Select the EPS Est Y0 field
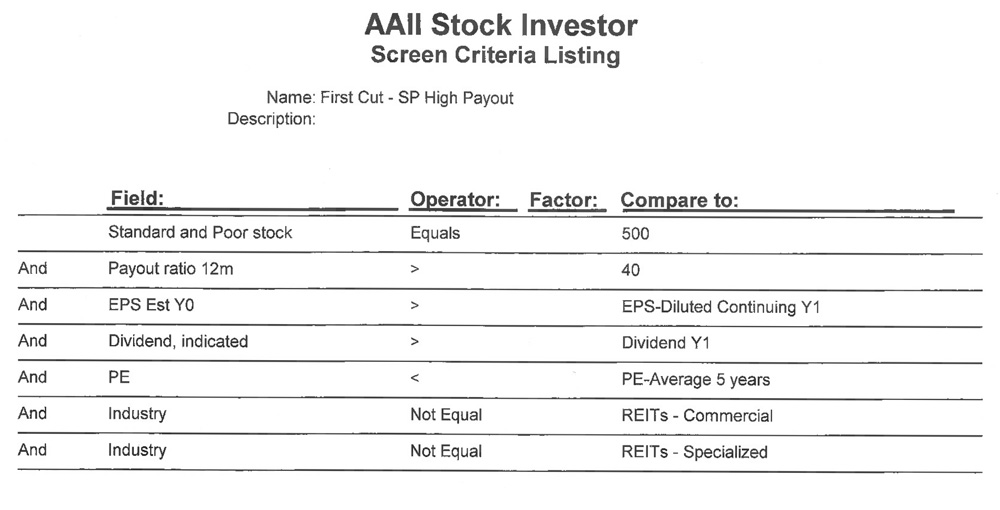 point(151,305)
